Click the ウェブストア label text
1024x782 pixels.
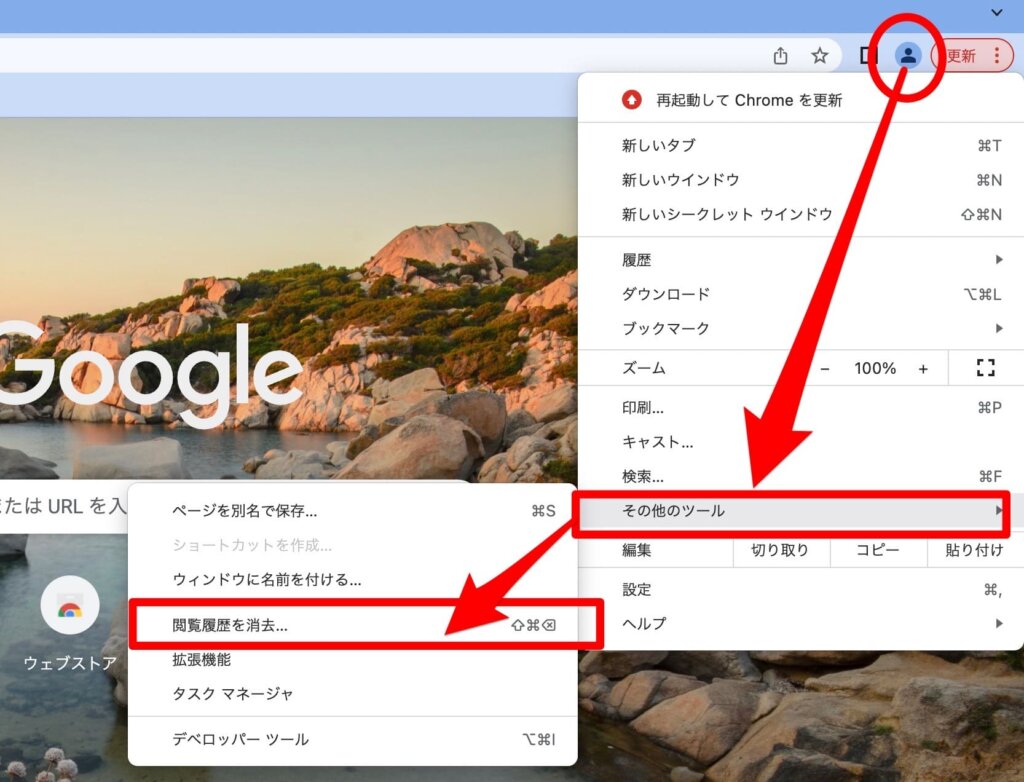coord(70,663)
